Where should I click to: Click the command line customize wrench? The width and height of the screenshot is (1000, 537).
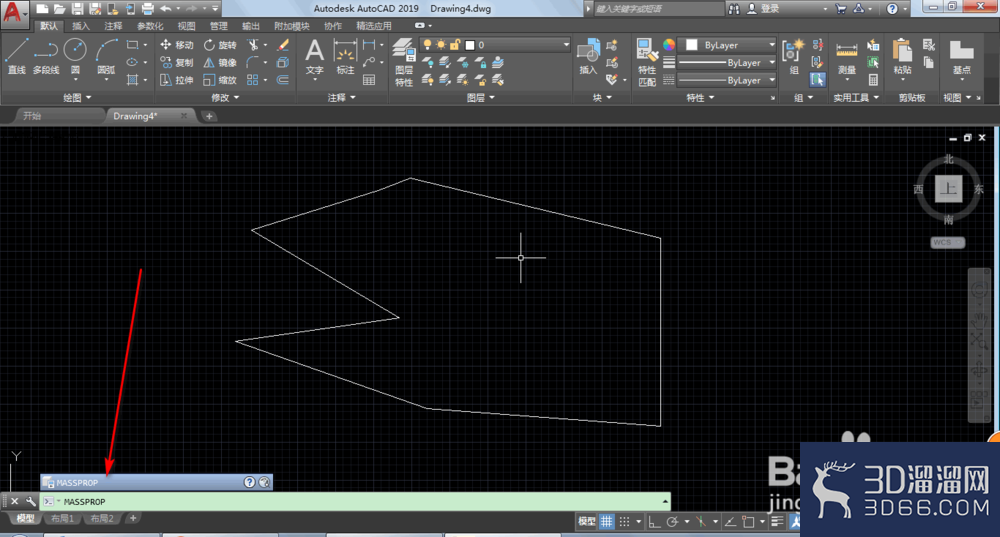tap(30, 501)
